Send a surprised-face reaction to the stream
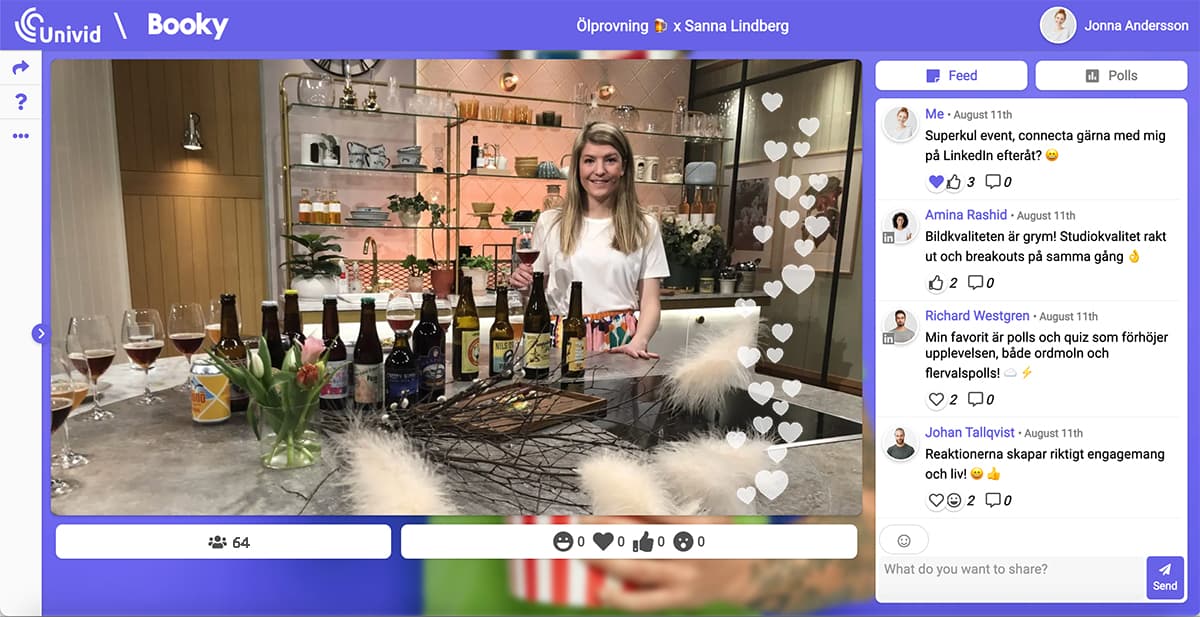Image resolution: width=1200 pixels, height=617 pixels. coord(685,541)
